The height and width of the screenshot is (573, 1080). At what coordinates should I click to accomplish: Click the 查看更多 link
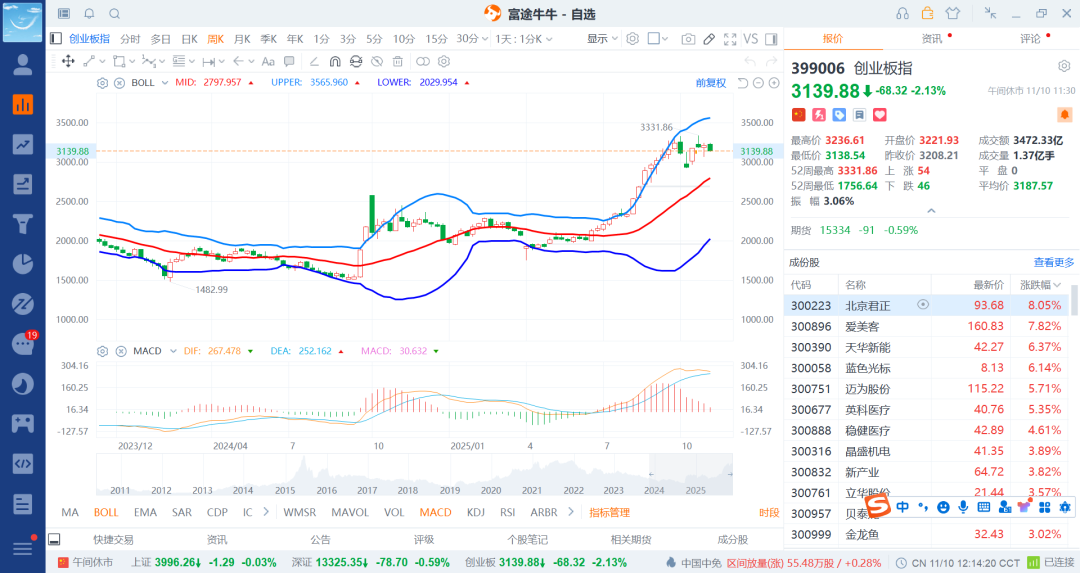click(1053, 262)
